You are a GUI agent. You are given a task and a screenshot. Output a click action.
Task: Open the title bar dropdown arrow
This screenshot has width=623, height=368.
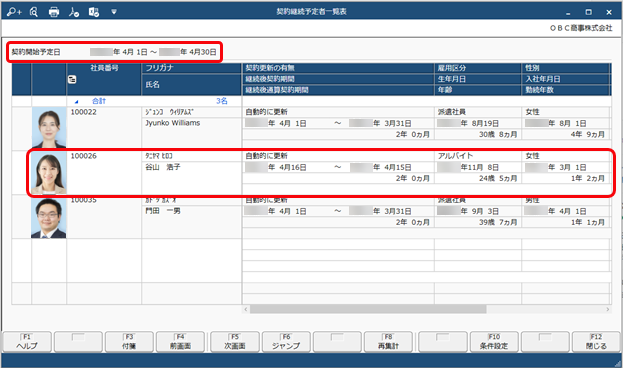pos(114,12)
